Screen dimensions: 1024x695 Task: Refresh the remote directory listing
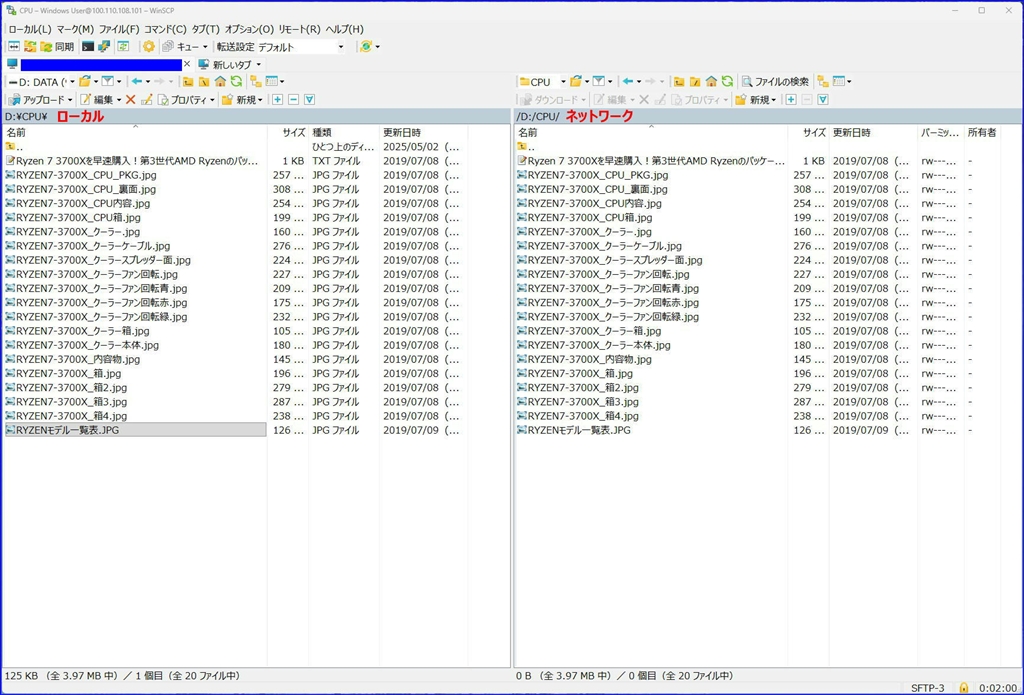[x=727, y=82]
